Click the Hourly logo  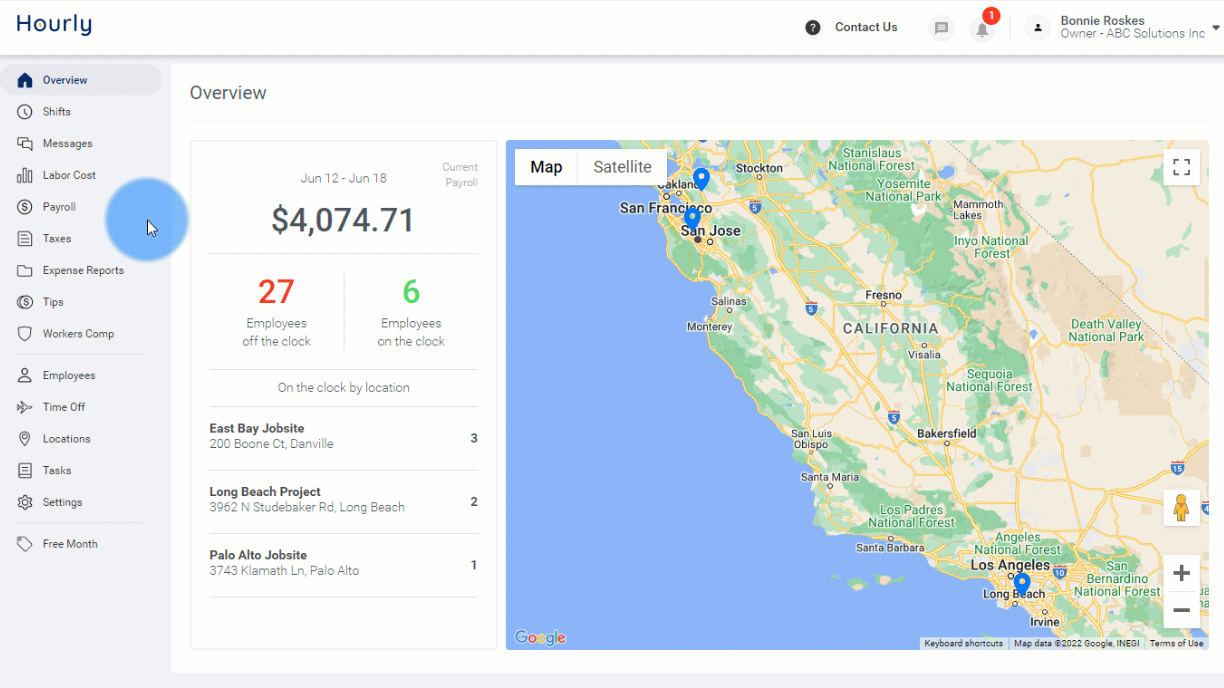[54, 25]
